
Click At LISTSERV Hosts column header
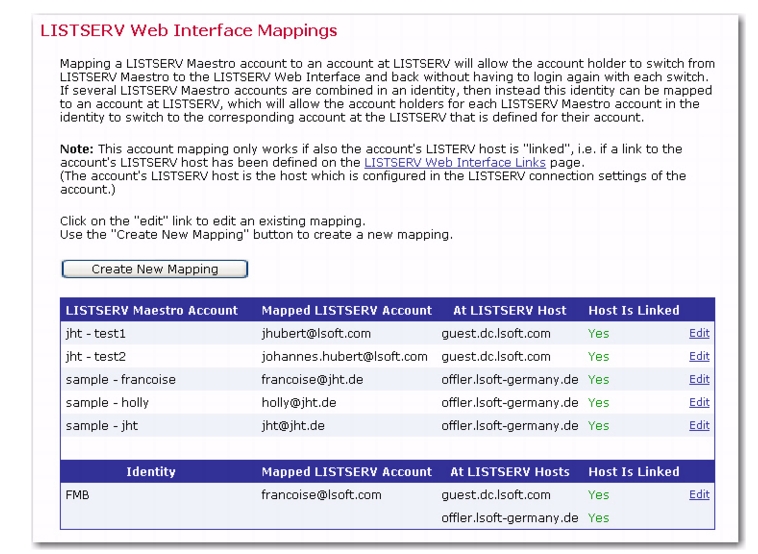point(510,472)
